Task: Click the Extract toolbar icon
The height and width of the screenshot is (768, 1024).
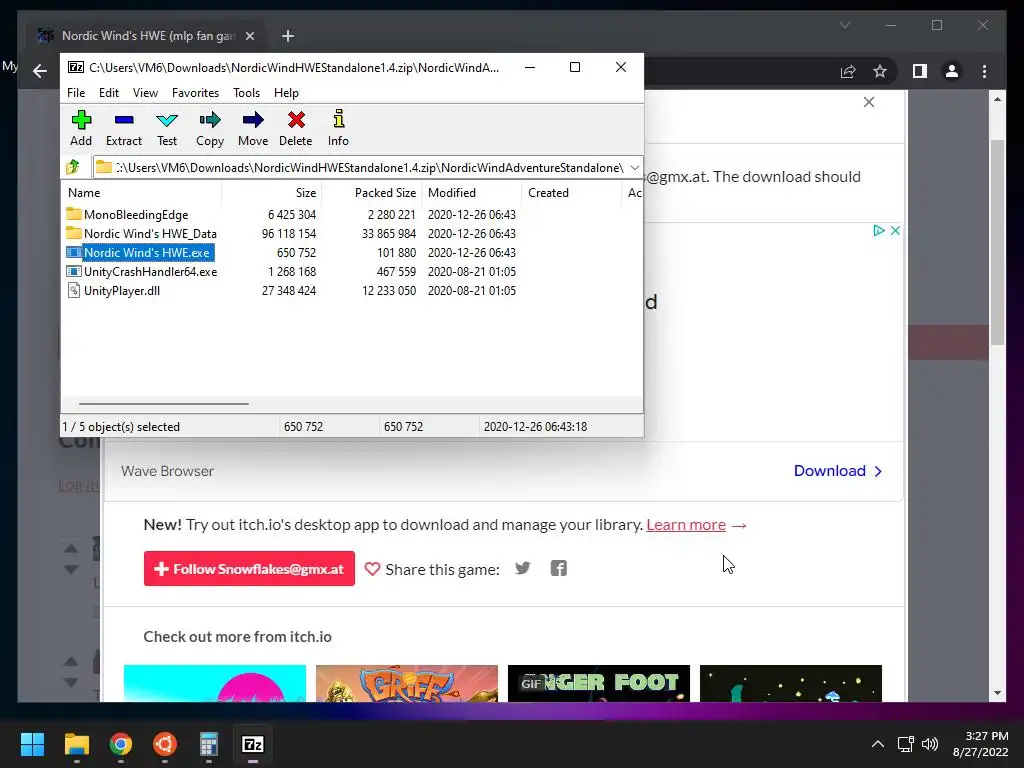Action: [x=123, y=128]
